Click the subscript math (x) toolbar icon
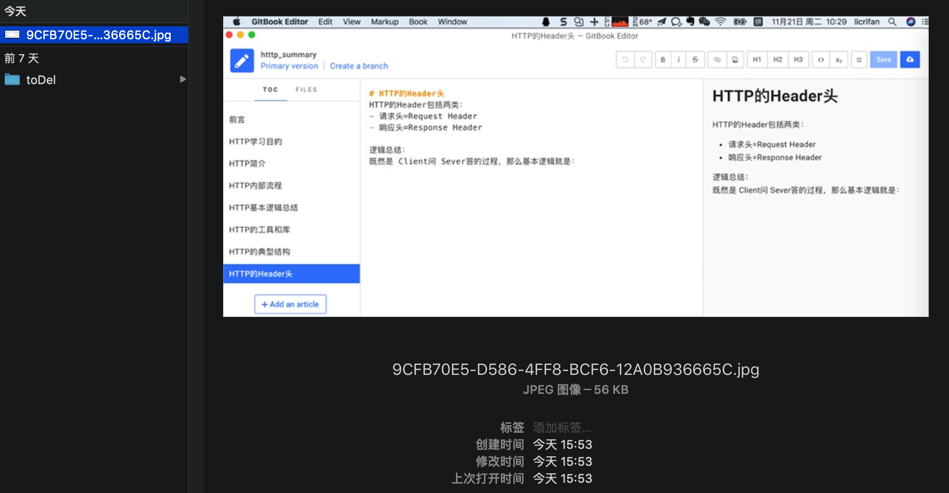 tap(838, 59)
